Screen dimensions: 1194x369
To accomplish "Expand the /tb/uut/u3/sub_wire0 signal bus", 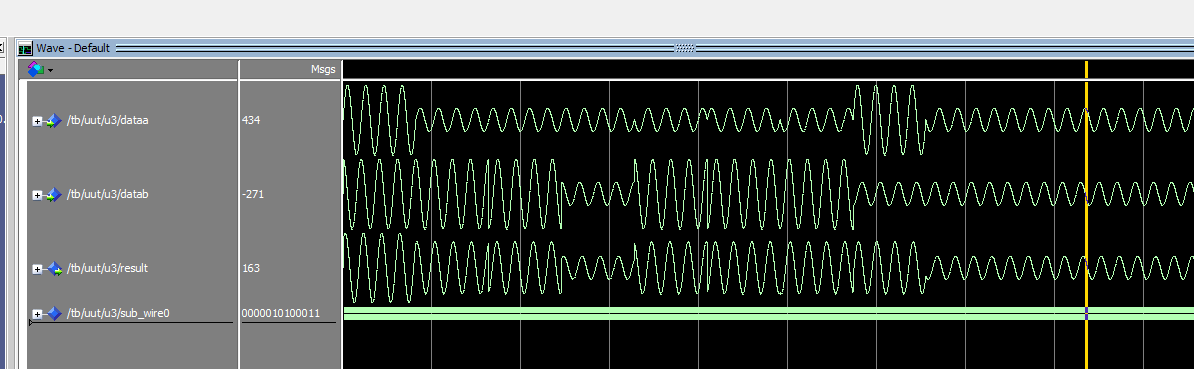I will pyautogui.click(x=37, y=314).
